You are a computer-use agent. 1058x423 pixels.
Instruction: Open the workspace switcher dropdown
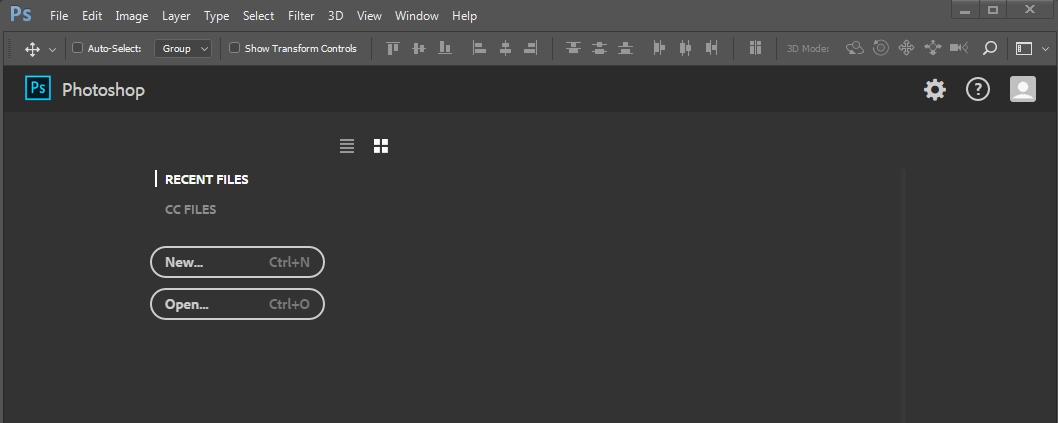pos(1032,49)
